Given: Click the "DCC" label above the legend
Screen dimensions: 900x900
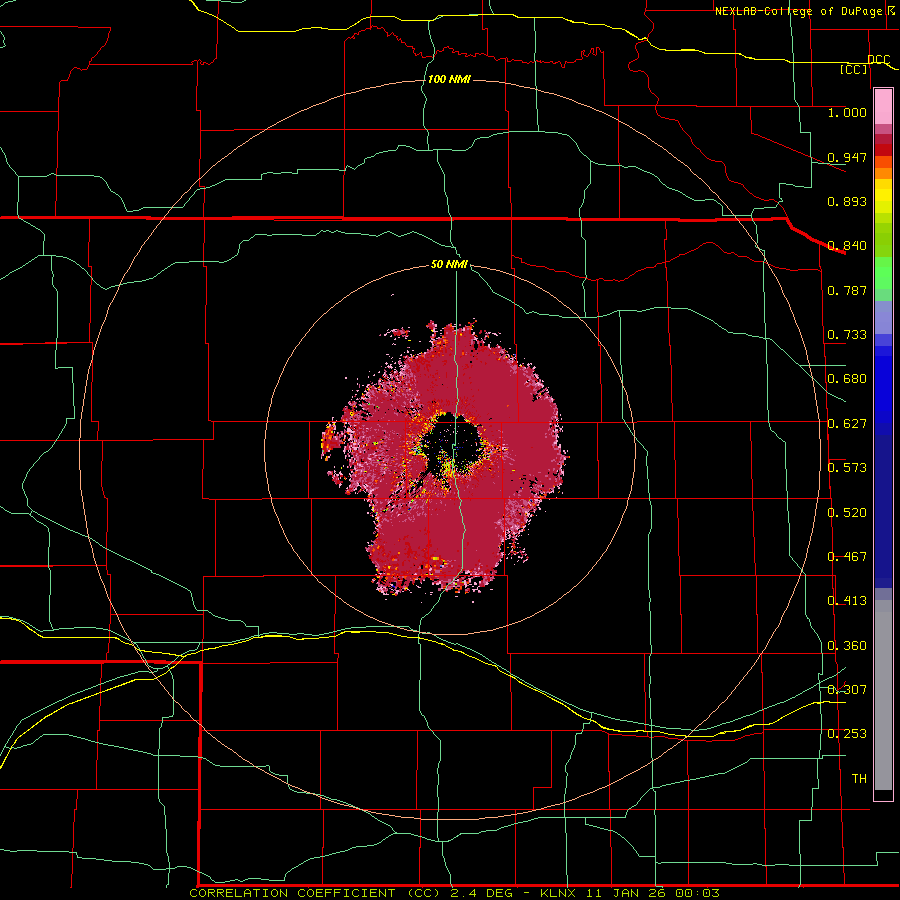Looking at the screenshot, I should [x=879, y=60].
